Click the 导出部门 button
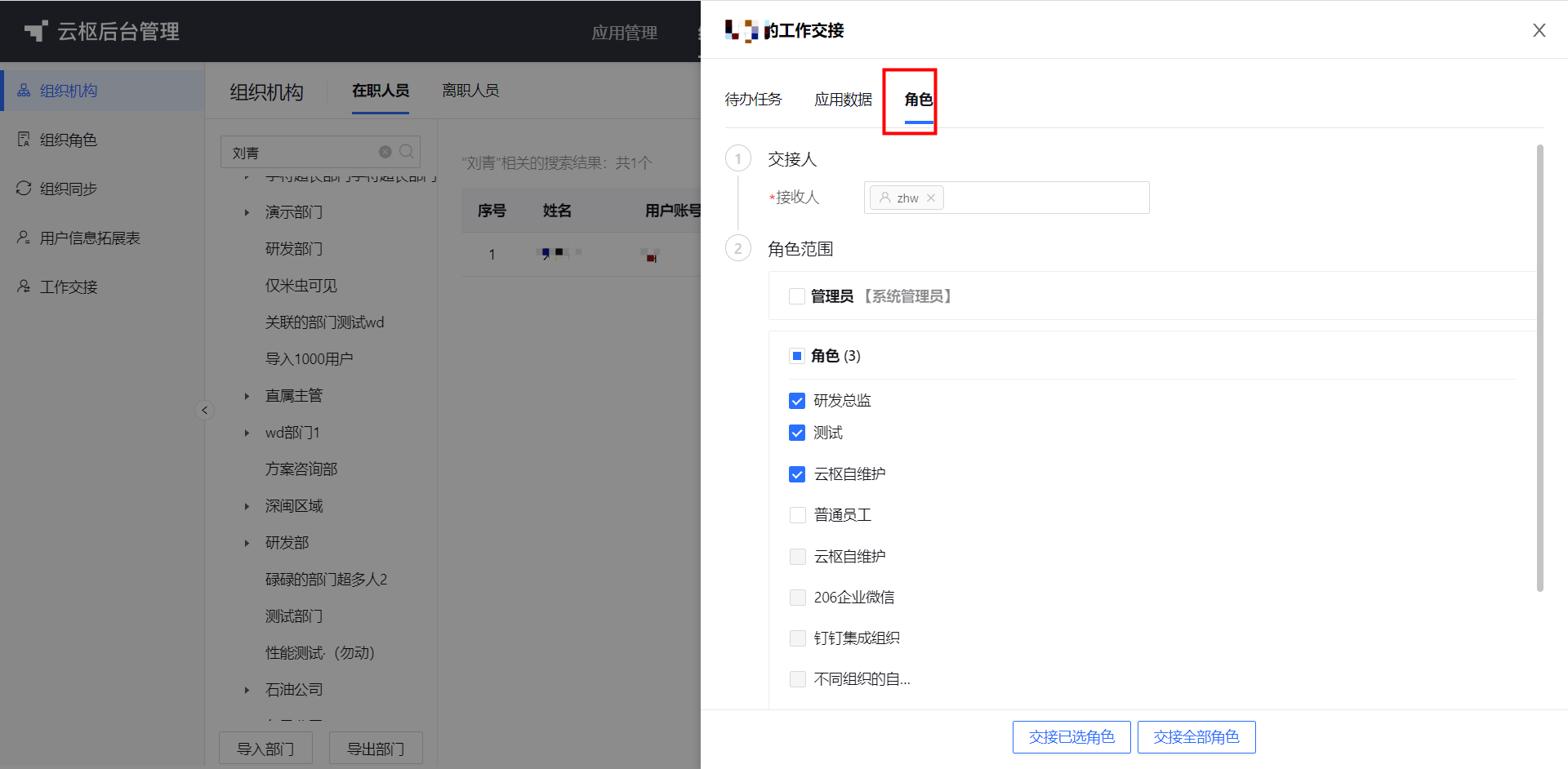 (376, 749)
